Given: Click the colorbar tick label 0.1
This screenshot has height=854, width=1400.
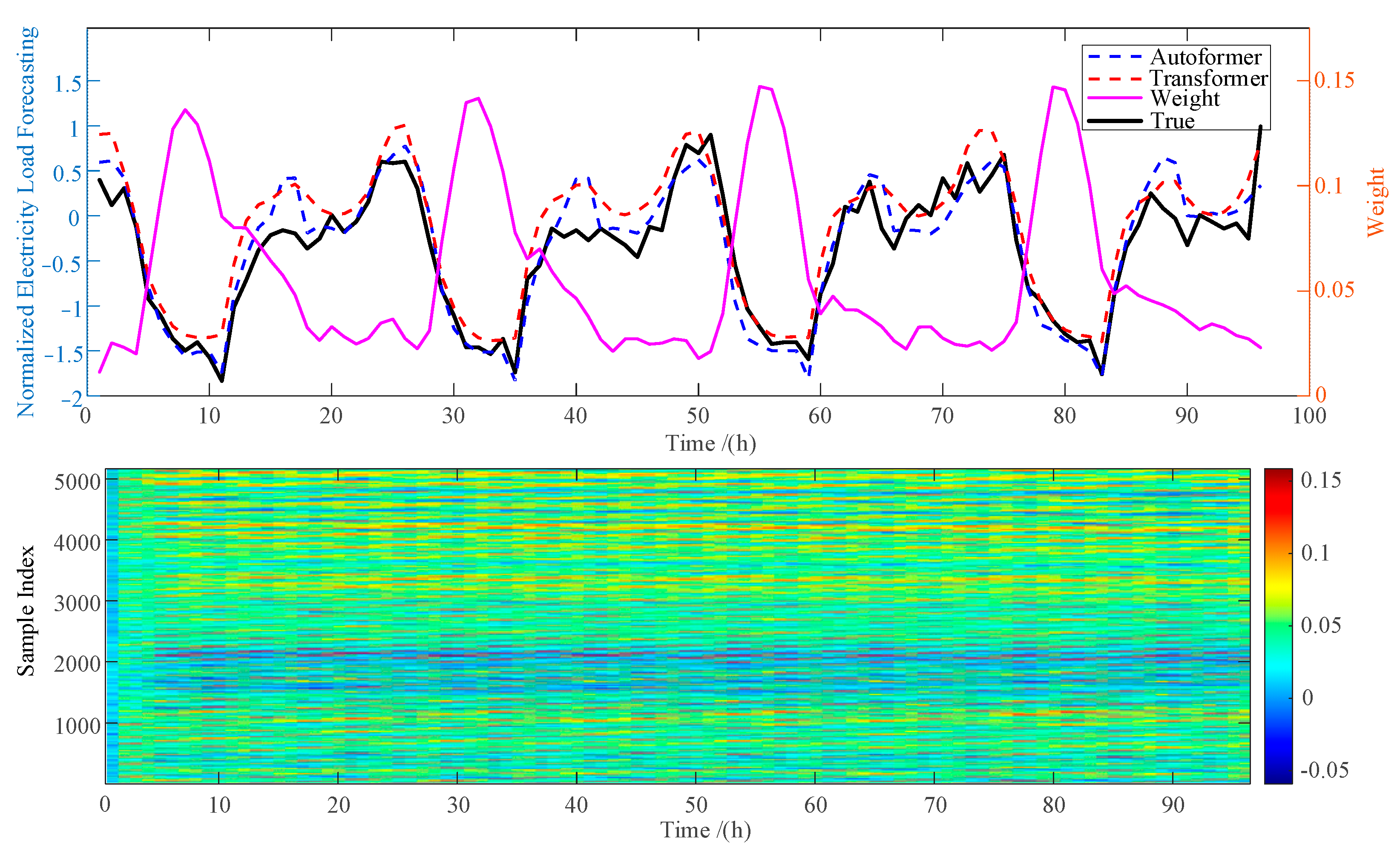Looking at the screenshot, I should pos(1315,552).
